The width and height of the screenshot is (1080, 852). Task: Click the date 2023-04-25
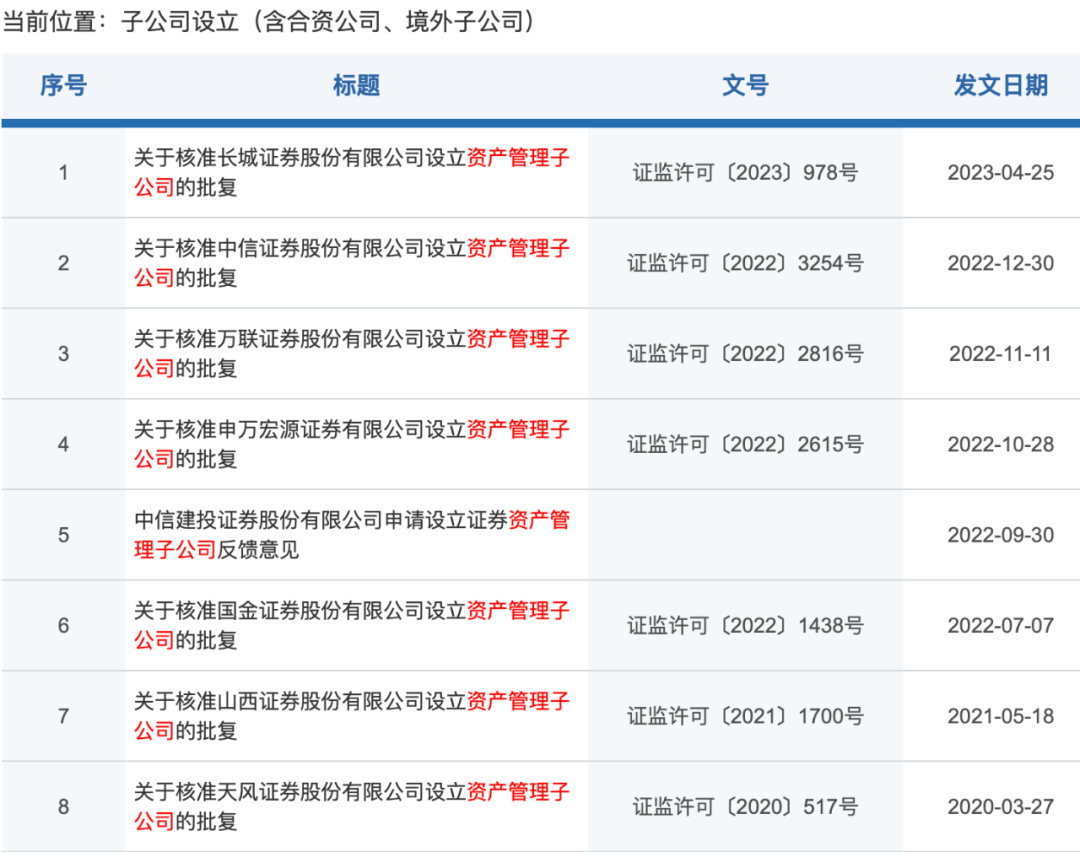(x=1001, y=172)
